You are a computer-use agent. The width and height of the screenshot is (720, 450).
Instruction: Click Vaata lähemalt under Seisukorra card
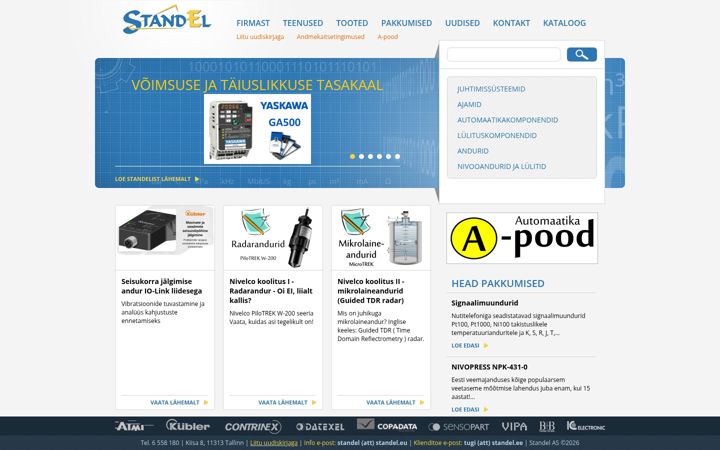[174, 402]
